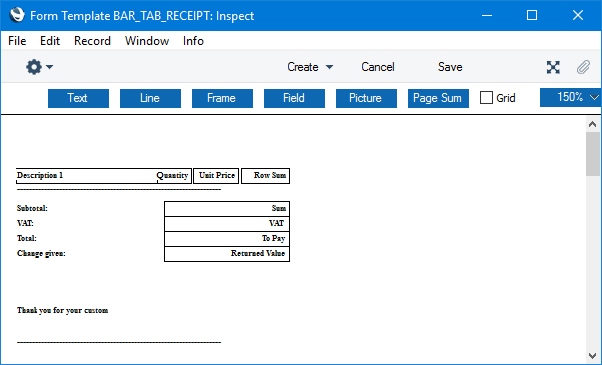Click the Cancel button
The image size is (602, 365).
[378, 67]
